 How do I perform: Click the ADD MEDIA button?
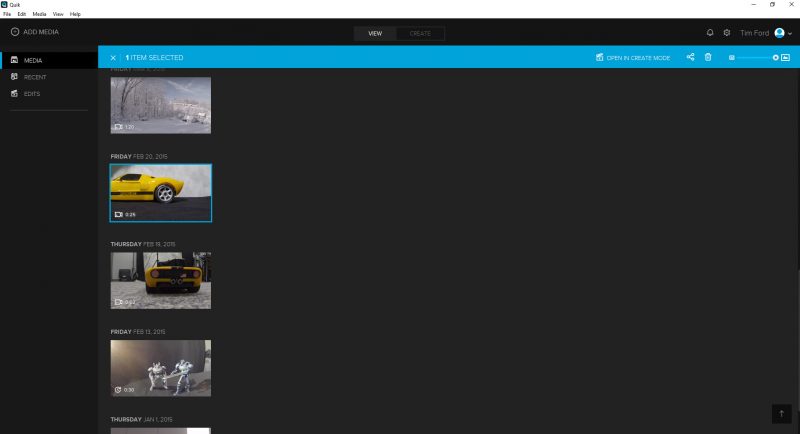(x=35, y=33)
